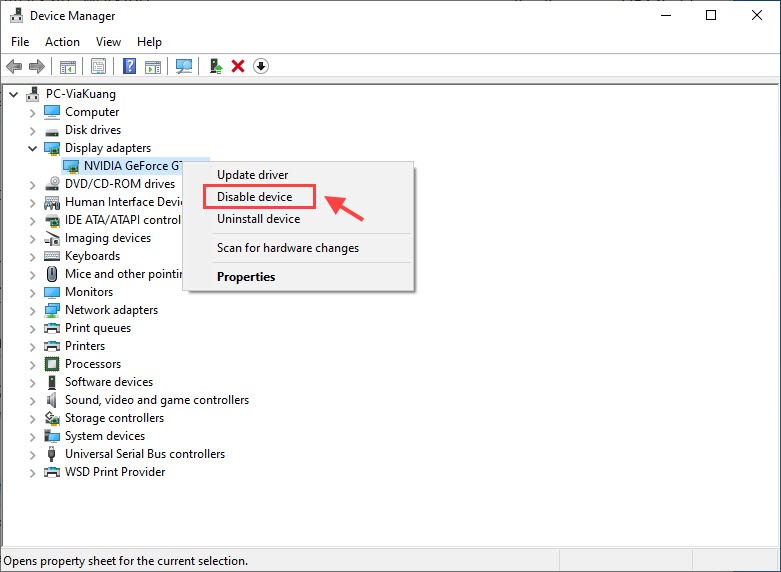
Task: Expand the Print queues category arrow
Action: 32,328
